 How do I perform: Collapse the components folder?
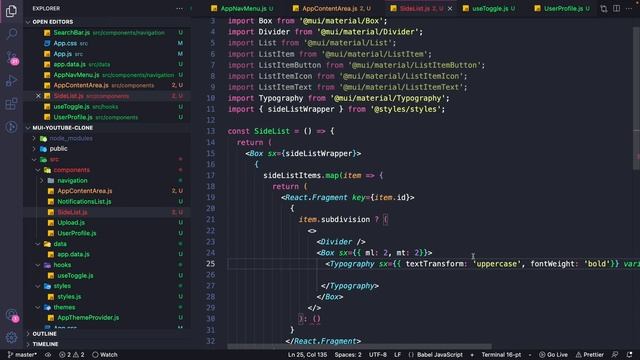pos(71,170)
